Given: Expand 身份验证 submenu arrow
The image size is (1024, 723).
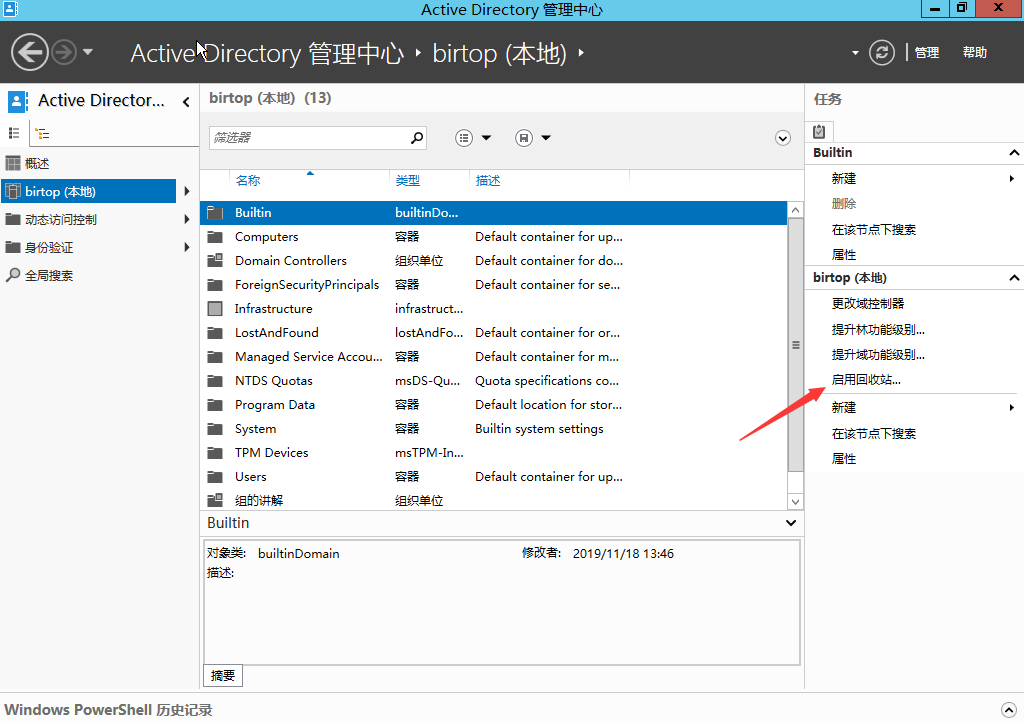Looking at the screenshot, I should click(x=187, y=247).
